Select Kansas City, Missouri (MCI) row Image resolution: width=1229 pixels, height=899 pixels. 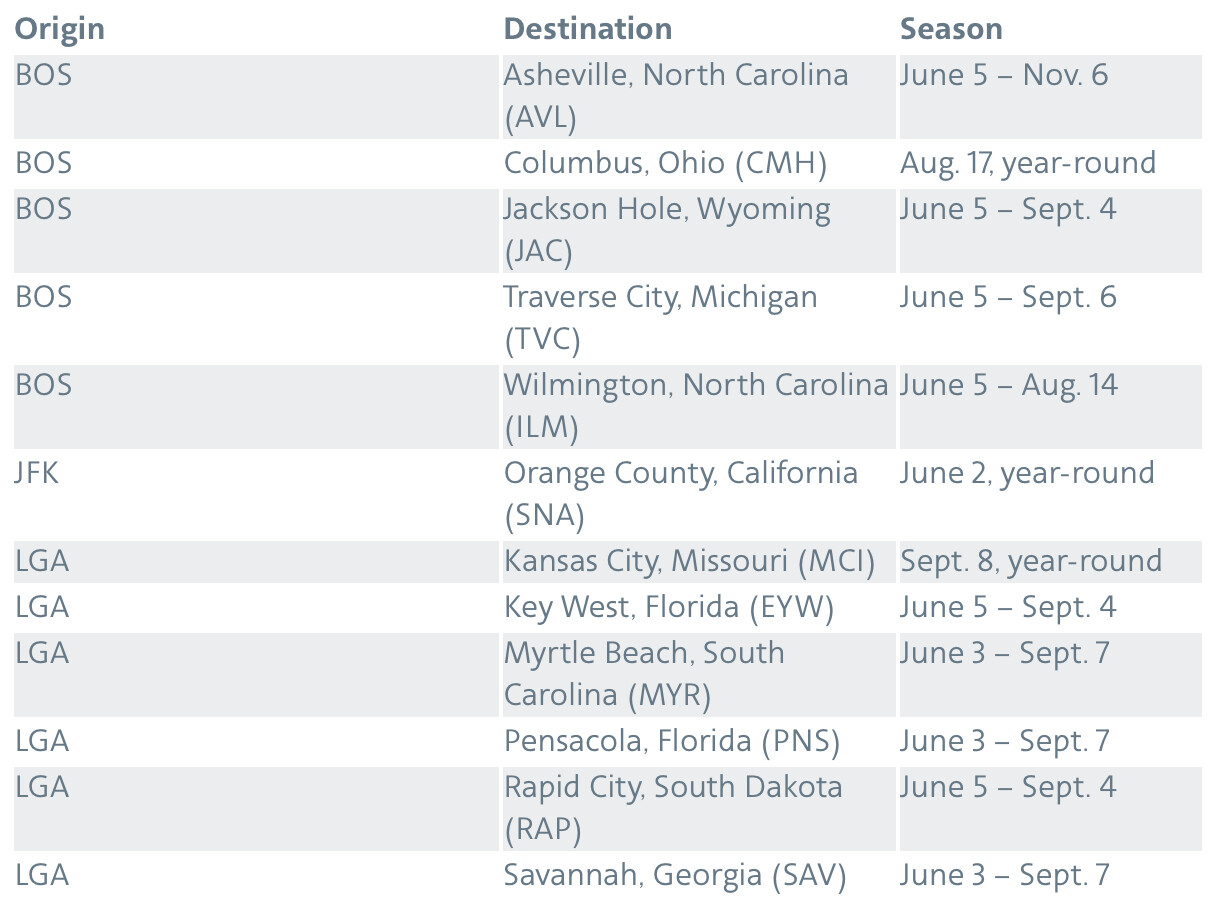click(689, 561)
